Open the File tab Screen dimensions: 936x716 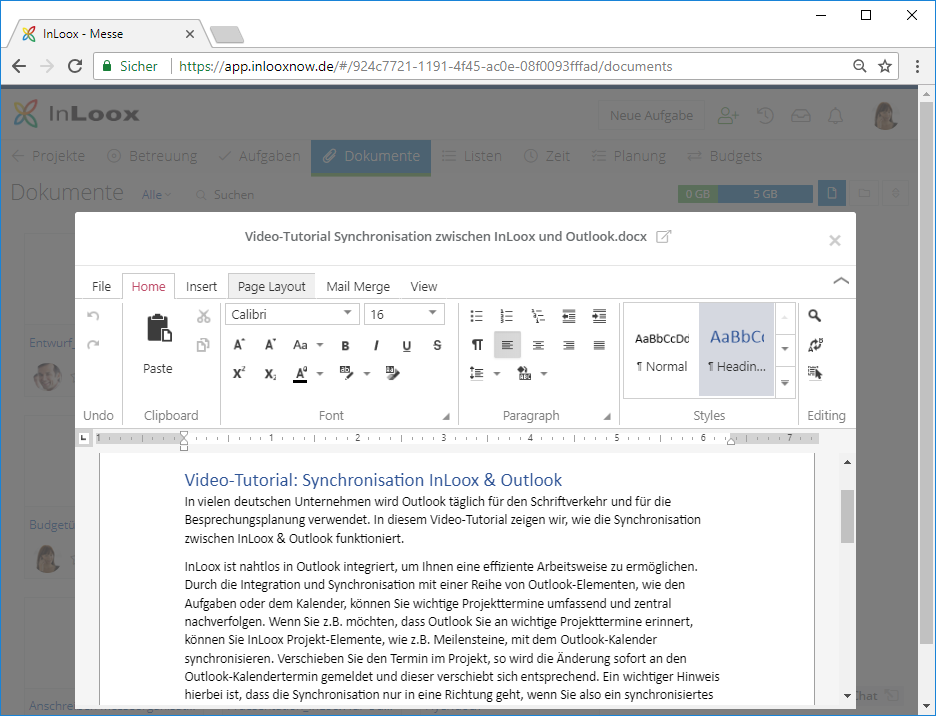pyautogui.click(x=101, y=287)
